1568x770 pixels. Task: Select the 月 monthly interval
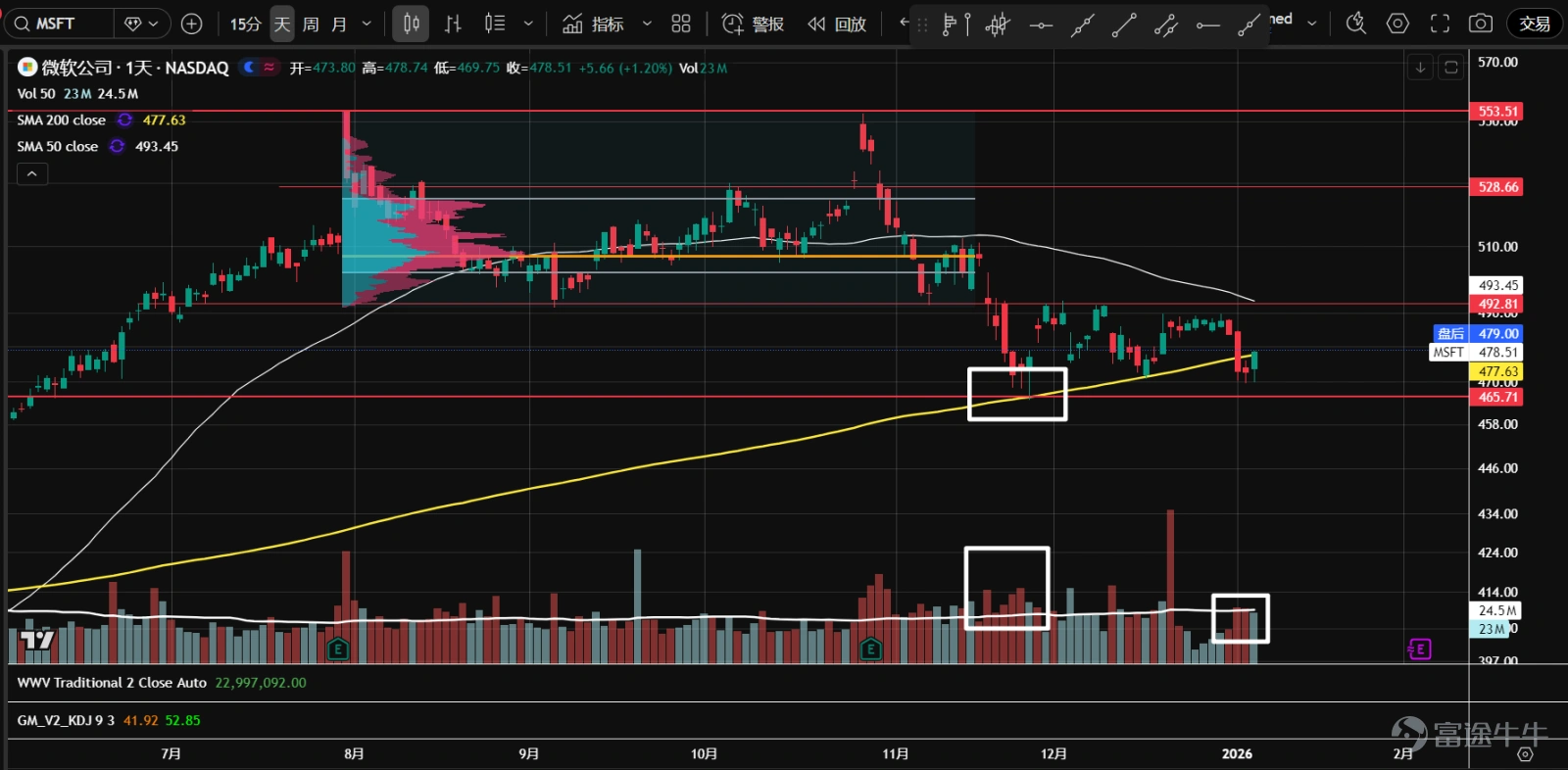click(339, 24)
